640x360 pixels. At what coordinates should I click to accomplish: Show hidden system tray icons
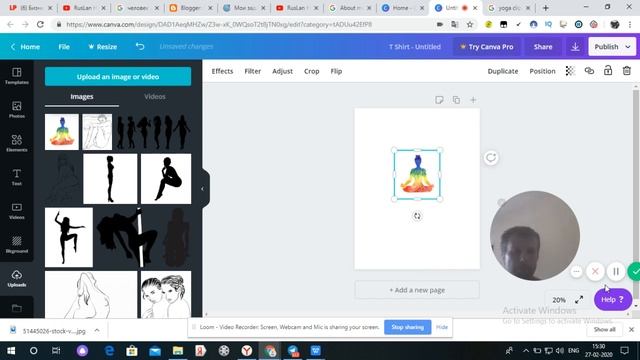coord(525,351)
